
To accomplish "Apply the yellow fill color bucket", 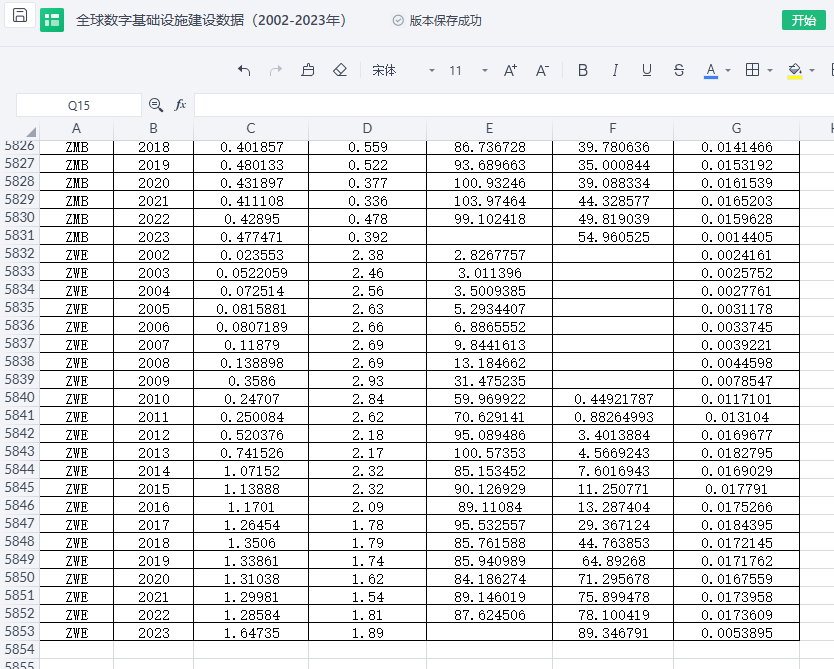I will (795, 71).
